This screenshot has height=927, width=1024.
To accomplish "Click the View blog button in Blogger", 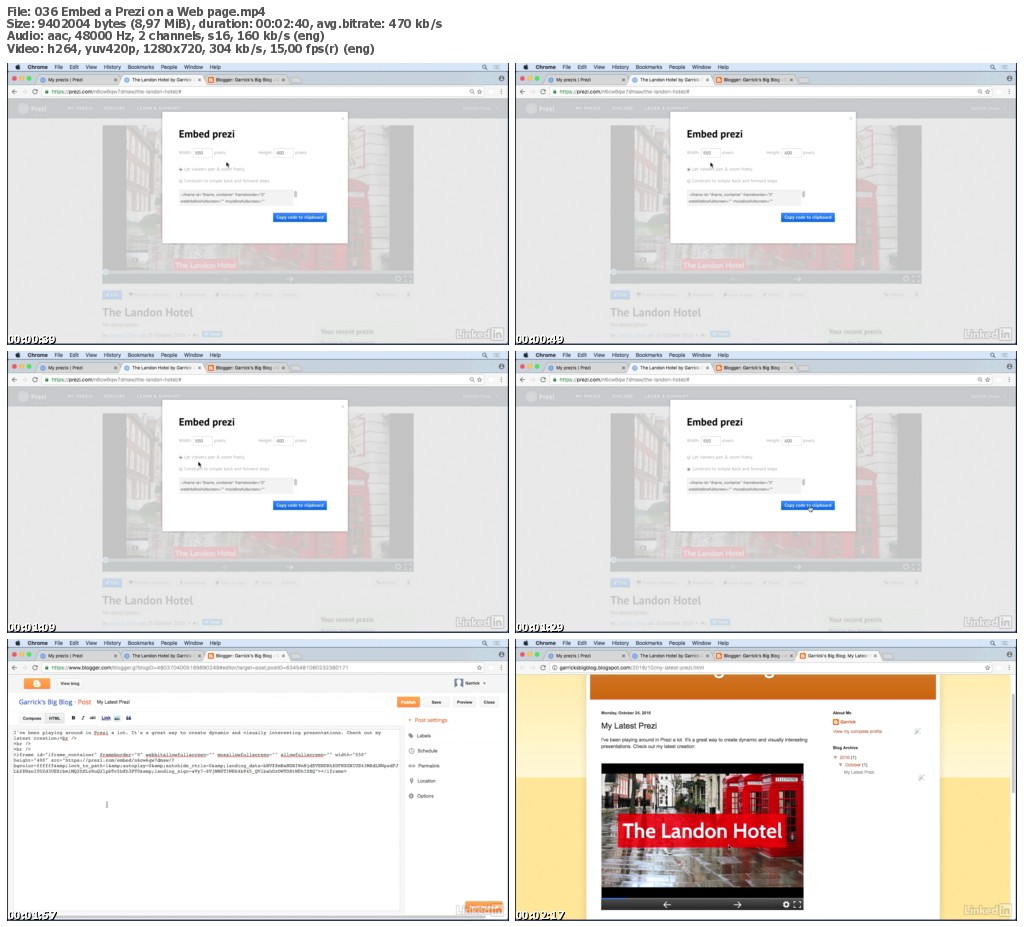I will tap(70, 683).
